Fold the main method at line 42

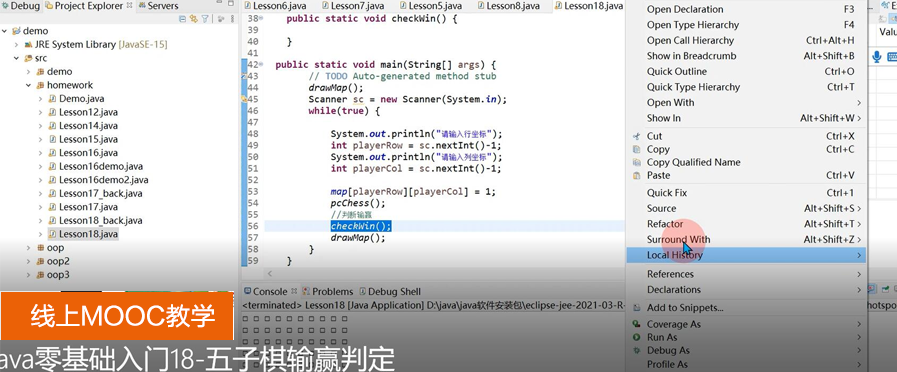point(261,65)
